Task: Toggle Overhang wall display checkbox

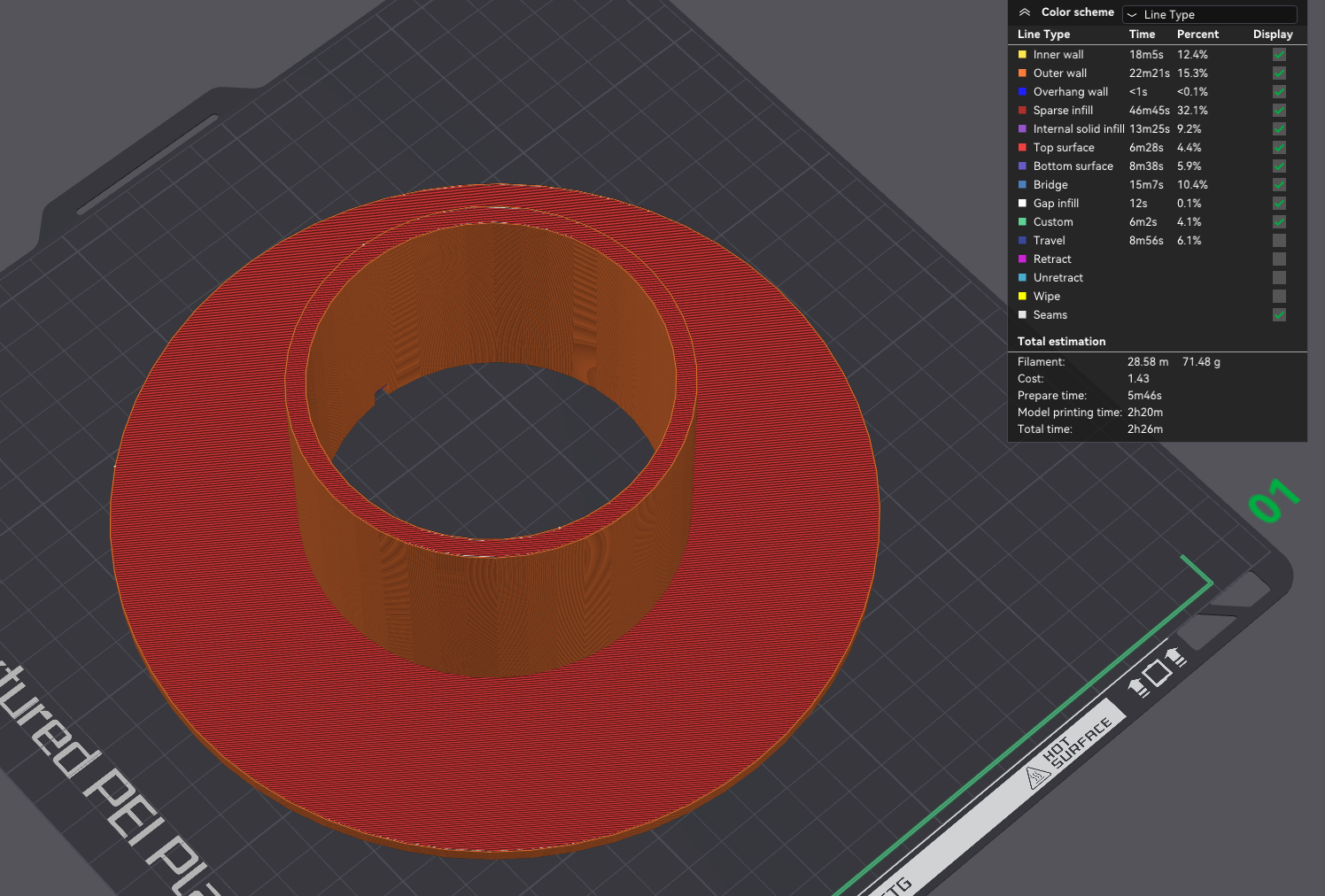Action: [x=1279, y=91]
